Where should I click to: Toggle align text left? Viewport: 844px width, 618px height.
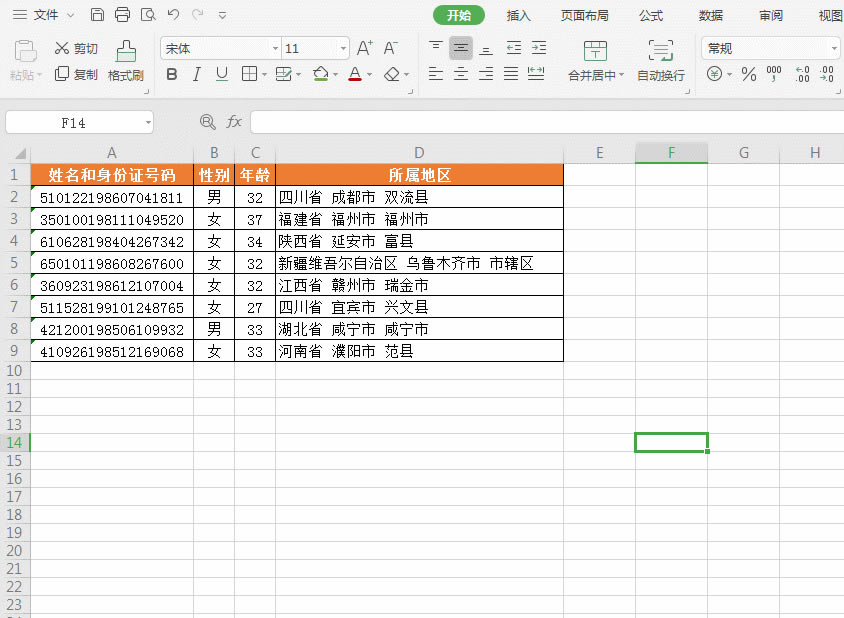tap(435, 74)
